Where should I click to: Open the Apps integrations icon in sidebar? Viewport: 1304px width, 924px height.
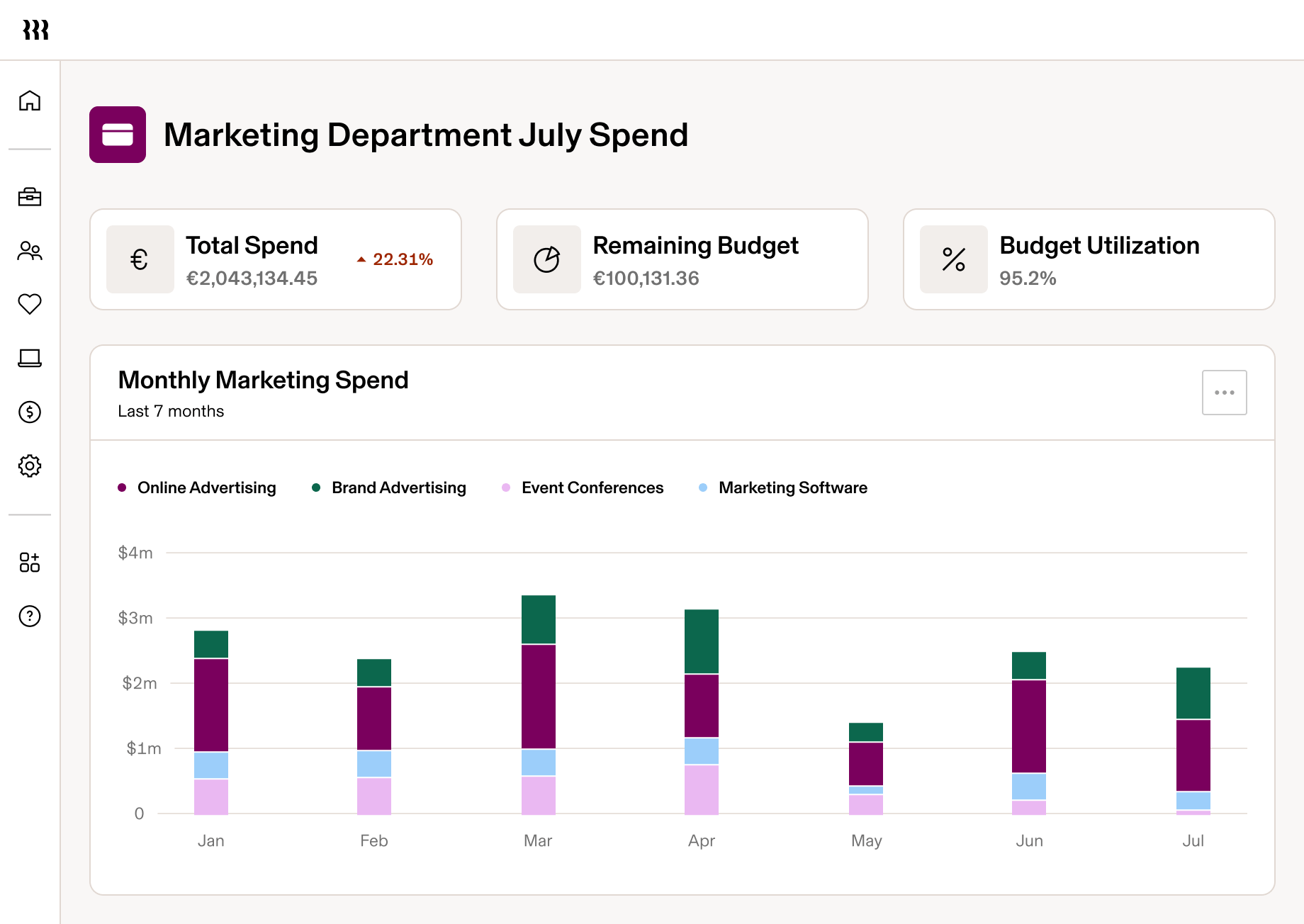[x=29, y=563]
